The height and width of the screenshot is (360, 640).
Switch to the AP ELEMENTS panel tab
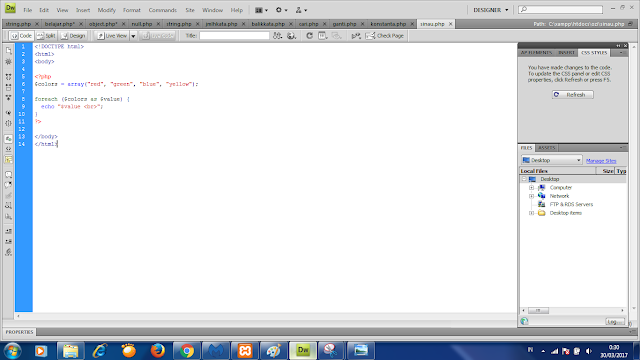536,53
